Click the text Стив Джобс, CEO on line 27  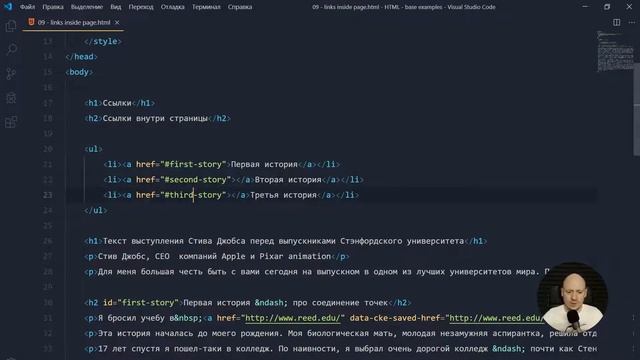[133, 257]
